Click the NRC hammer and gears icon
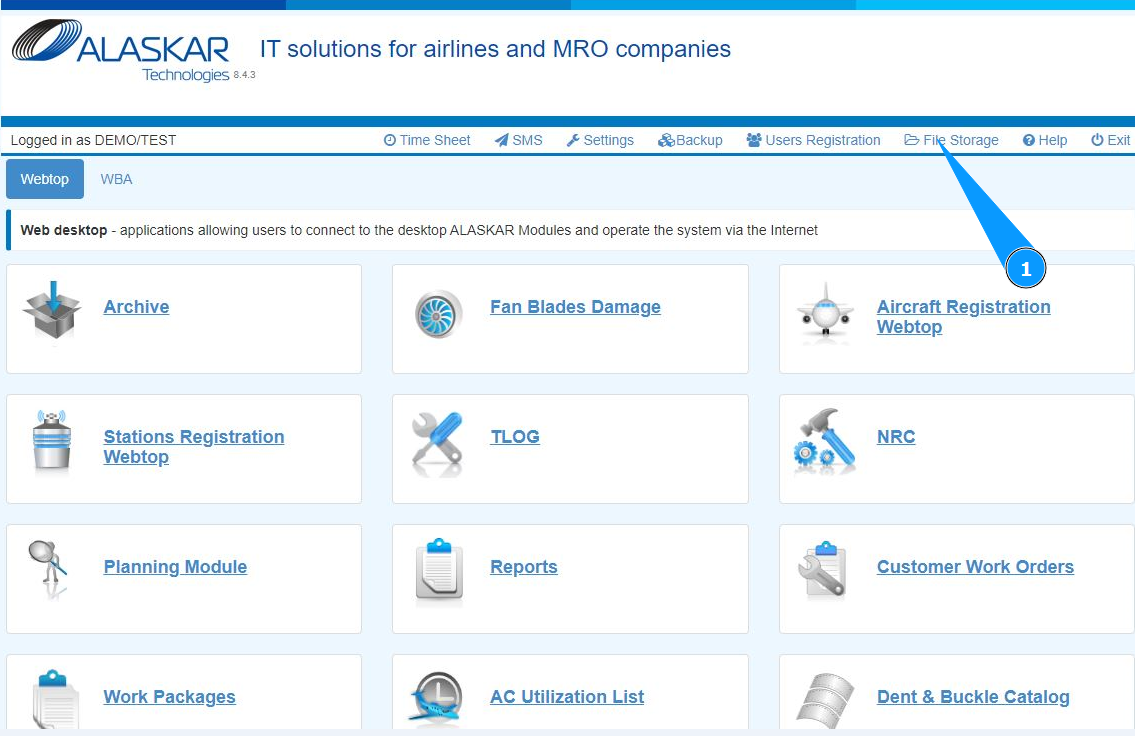The width and height of the screenshot is (1135, 736). [x=824, y=440]
